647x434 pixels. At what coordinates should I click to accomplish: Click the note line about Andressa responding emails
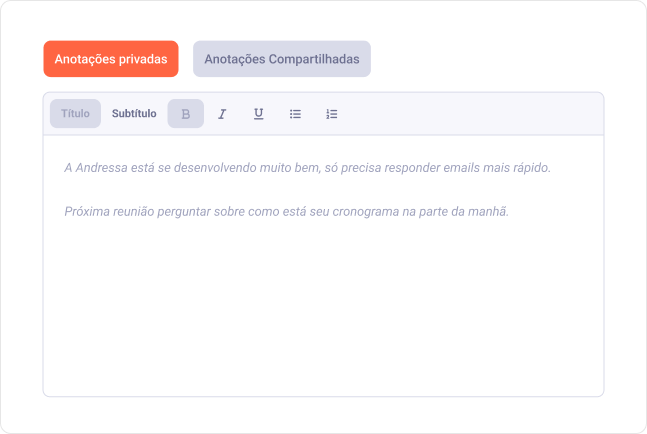click(307, 167)
